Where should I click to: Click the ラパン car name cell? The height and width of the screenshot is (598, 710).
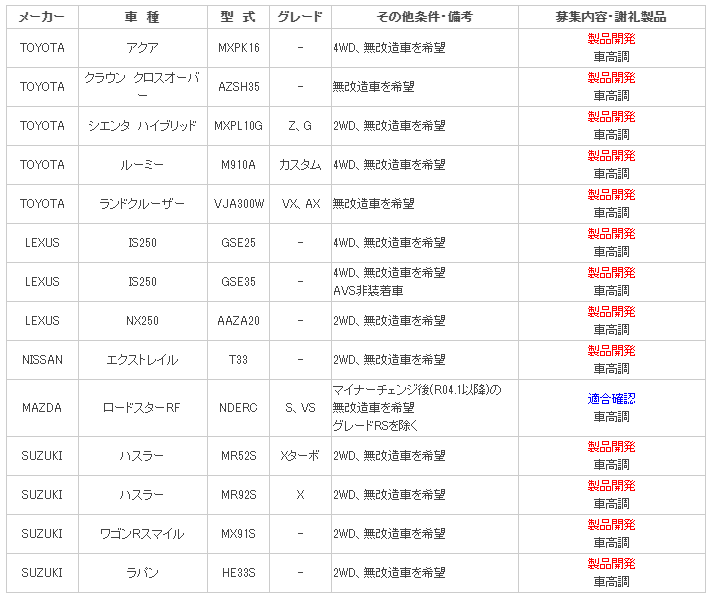143,573
